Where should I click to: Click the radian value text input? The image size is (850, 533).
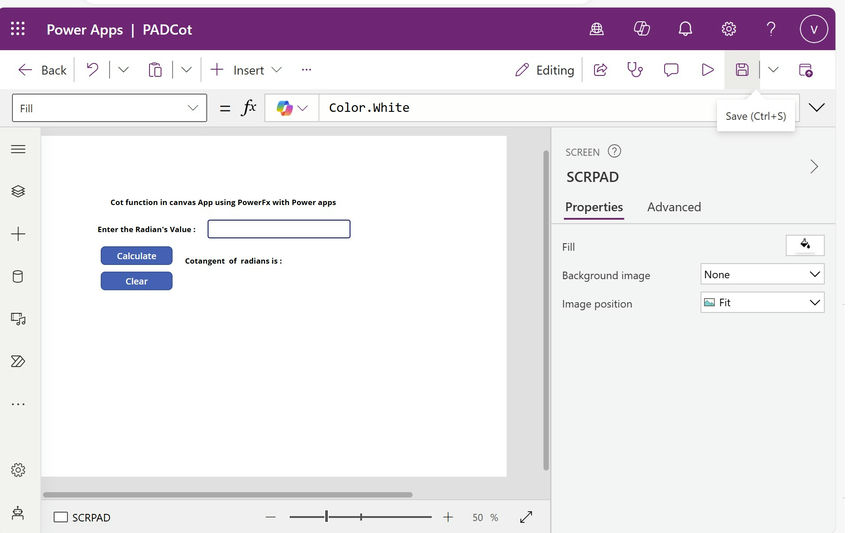click(279, 229)
